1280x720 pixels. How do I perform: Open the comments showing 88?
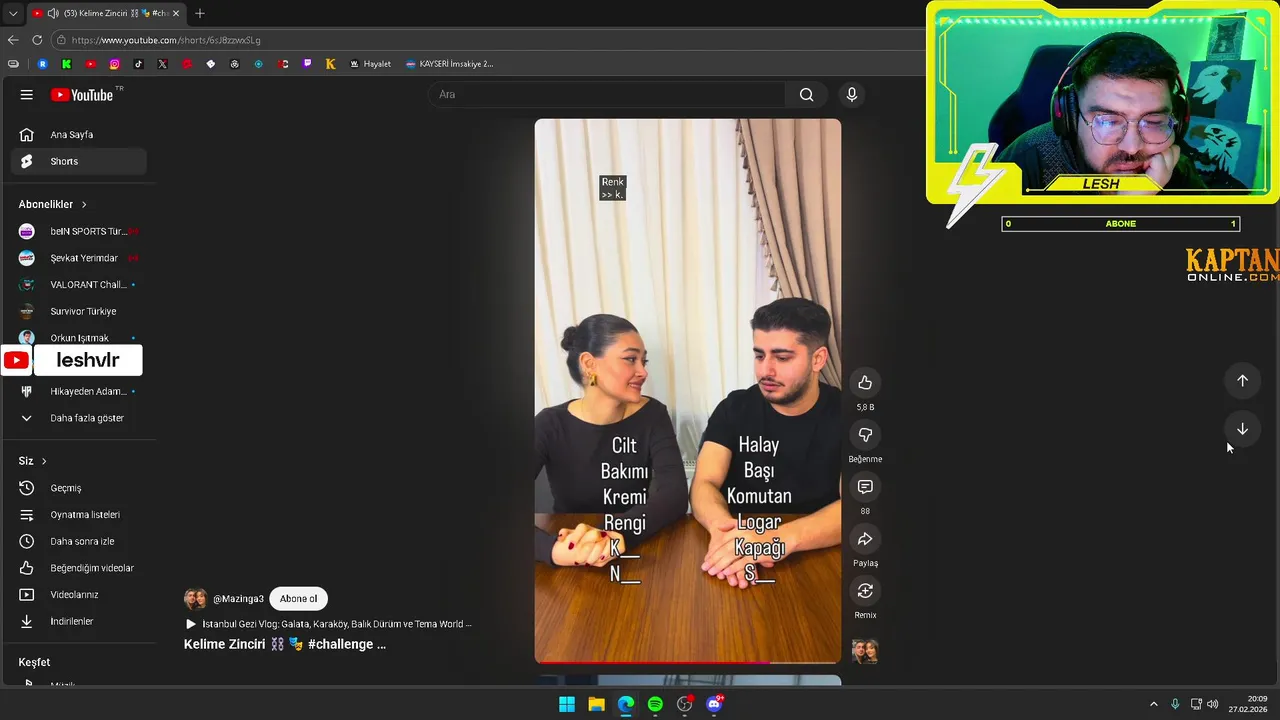865,487
